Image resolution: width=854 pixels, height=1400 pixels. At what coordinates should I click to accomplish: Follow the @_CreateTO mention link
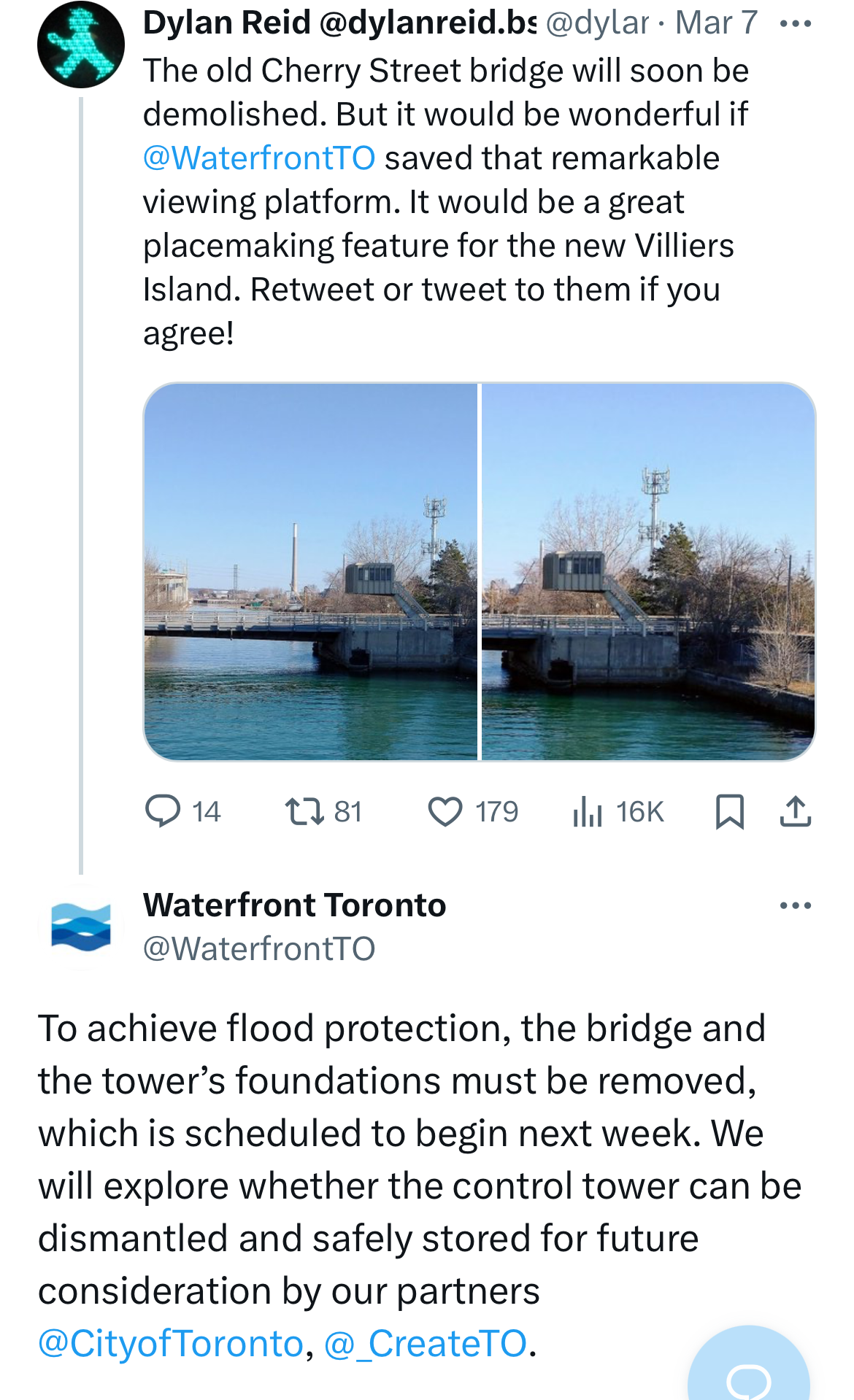point(425,1344)
